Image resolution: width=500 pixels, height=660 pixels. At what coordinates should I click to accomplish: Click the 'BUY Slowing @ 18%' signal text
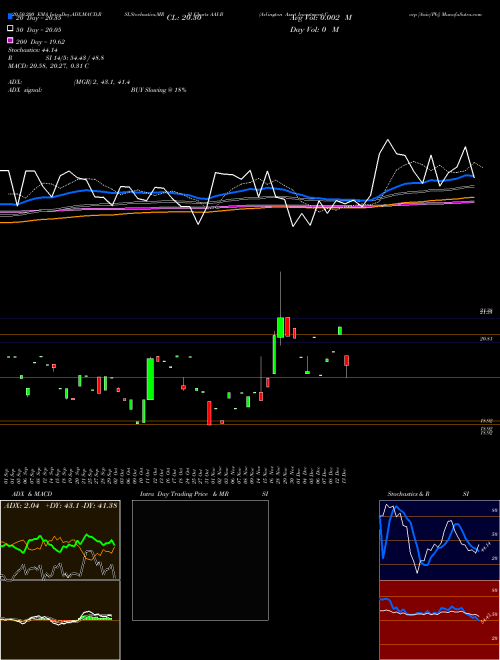click(158, 90)
